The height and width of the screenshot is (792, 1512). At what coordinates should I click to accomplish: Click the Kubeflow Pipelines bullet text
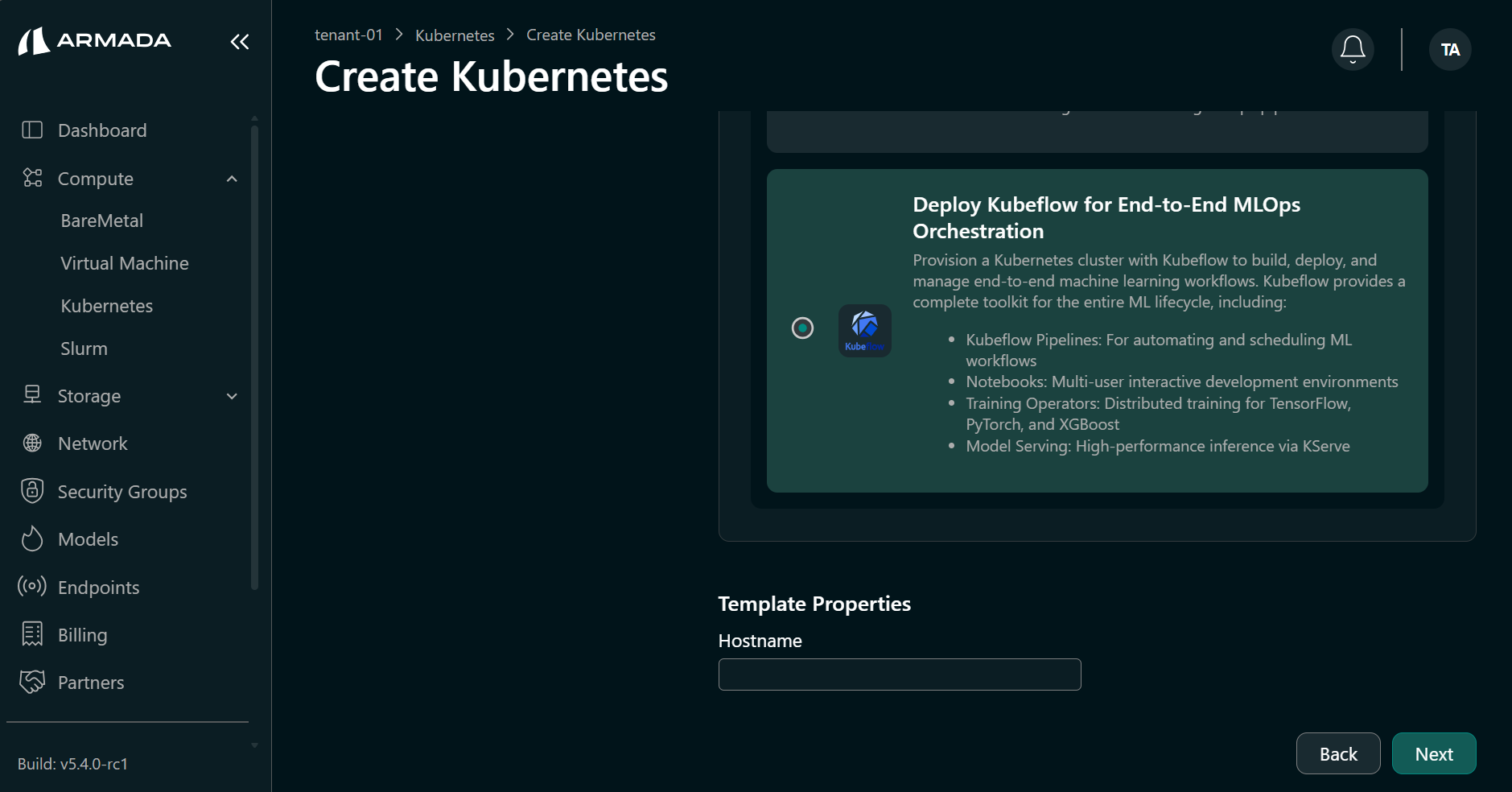(x=1159, y=350)
